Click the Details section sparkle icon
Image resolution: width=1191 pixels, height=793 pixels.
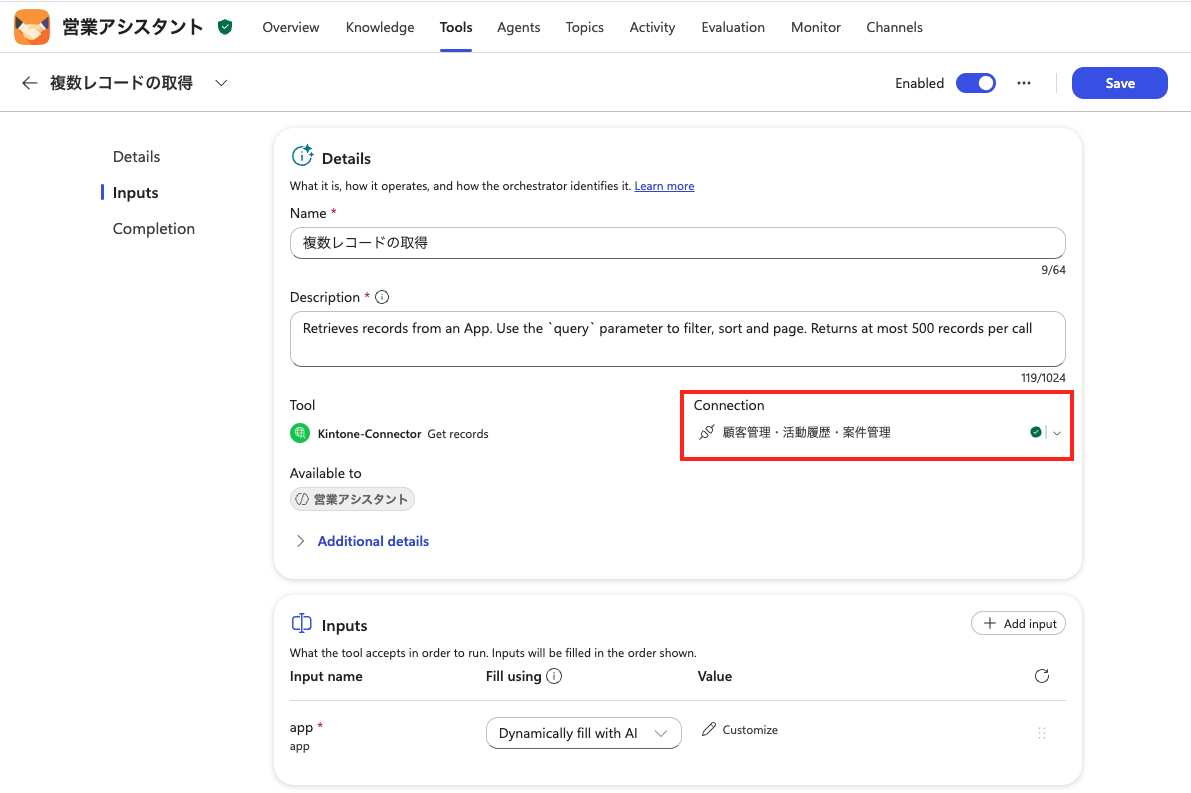coord(302,156)
